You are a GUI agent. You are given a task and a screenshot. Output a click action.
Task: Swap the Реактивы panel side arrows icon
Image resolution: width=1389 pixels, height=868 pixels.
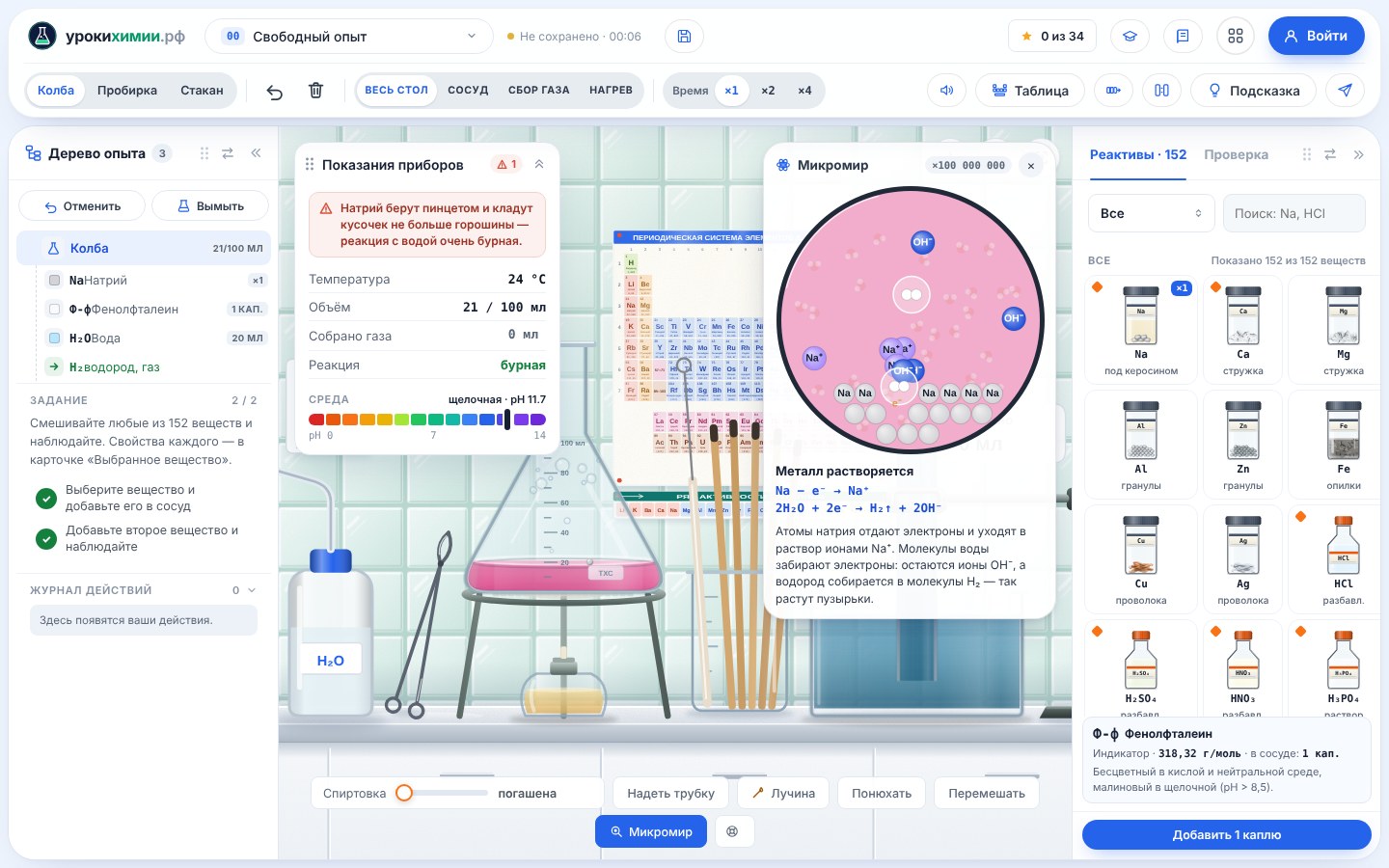[x=1330, y=154]
